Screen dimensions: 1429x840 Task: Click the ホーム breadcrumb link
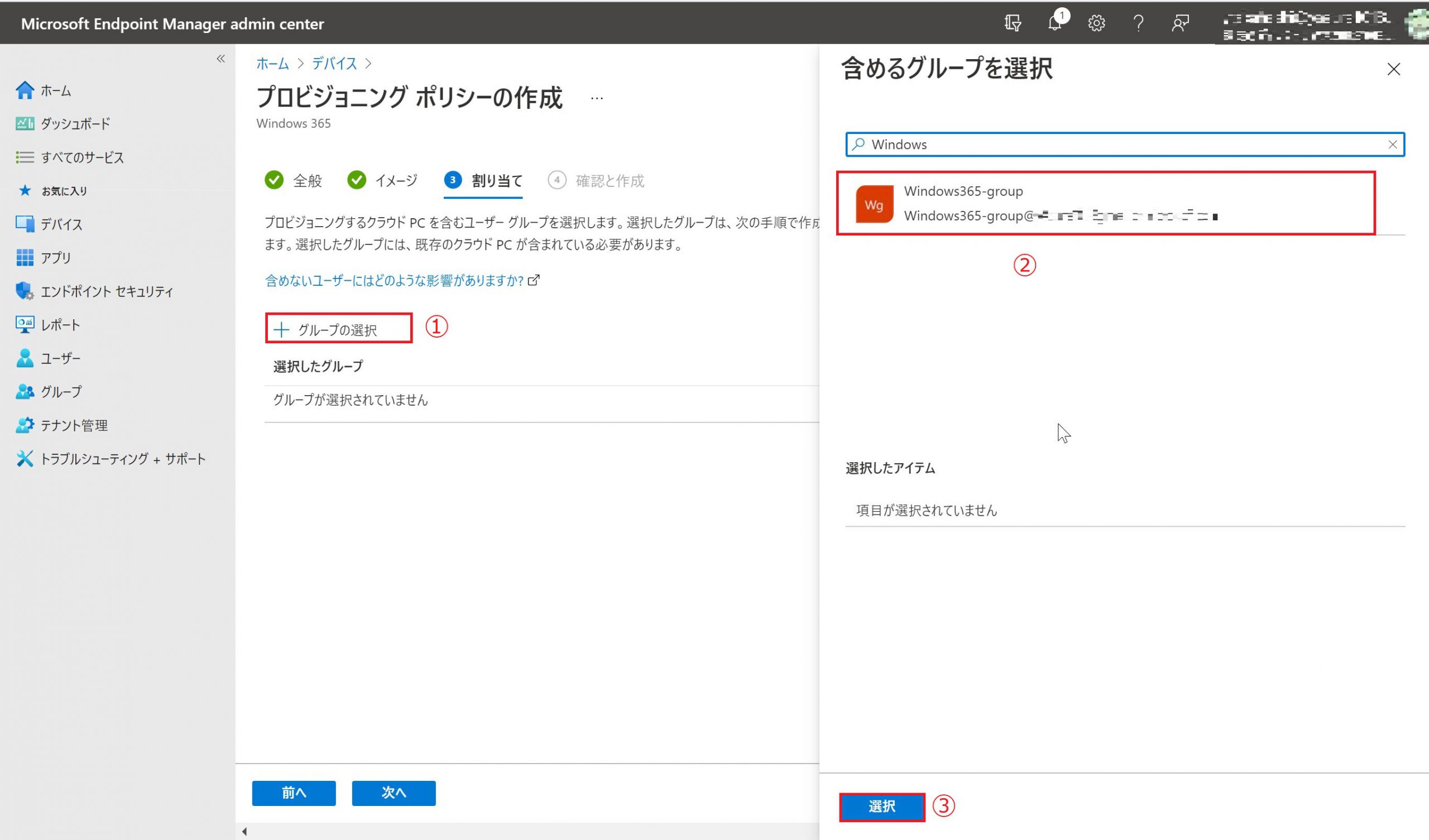coord(273,64)
